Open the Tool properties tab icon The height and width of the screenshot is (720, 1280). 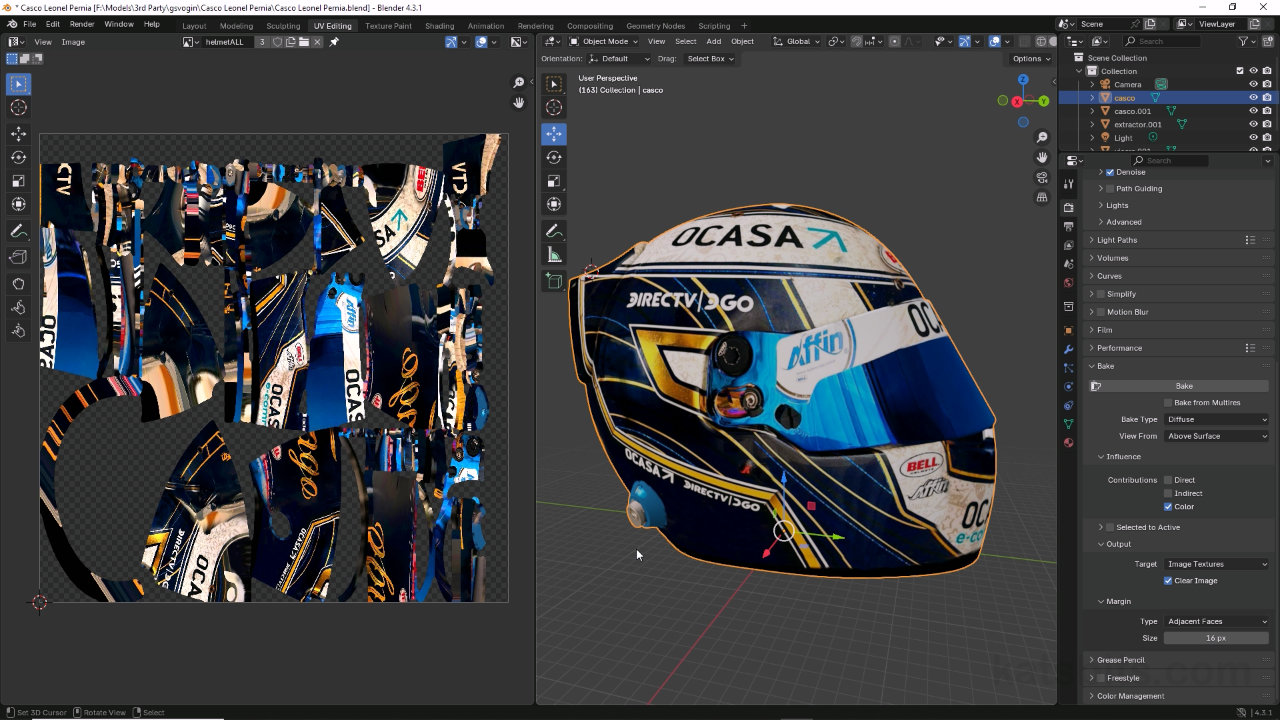tap(1068, 183)
